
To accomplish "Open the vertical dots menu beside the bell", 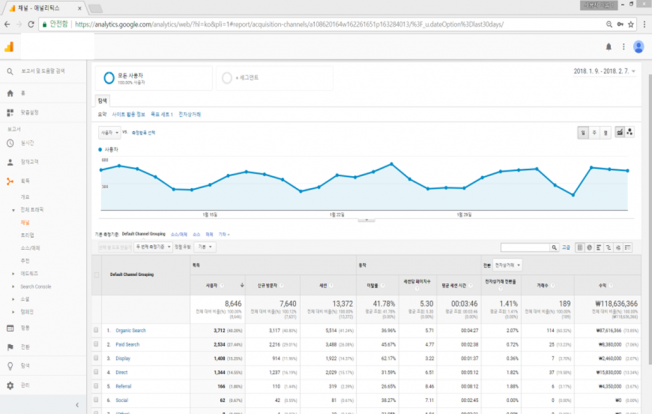I will (x=623, y=47).
